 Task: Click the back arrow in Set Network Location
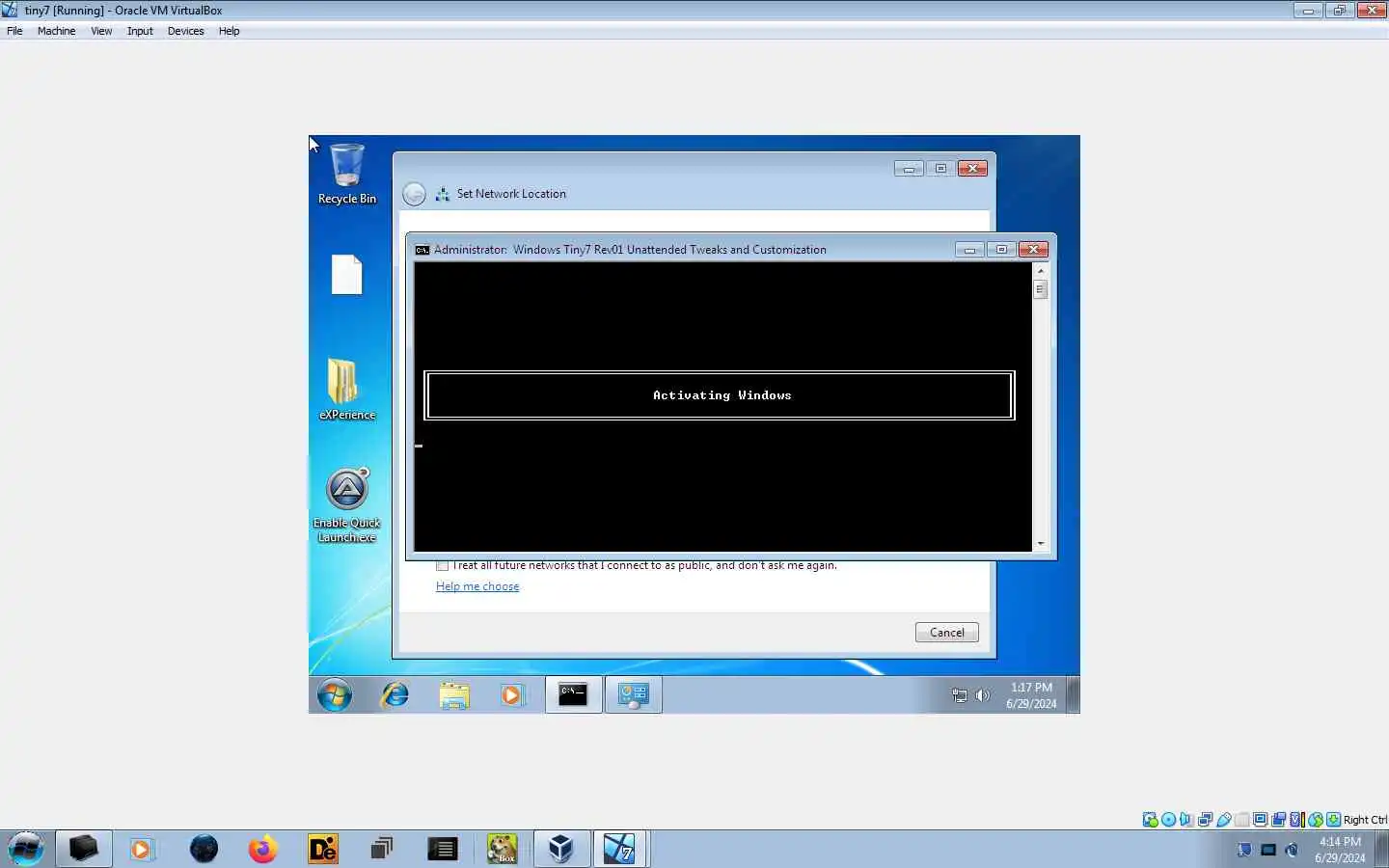pyautogui.click(x=414, y=194)
